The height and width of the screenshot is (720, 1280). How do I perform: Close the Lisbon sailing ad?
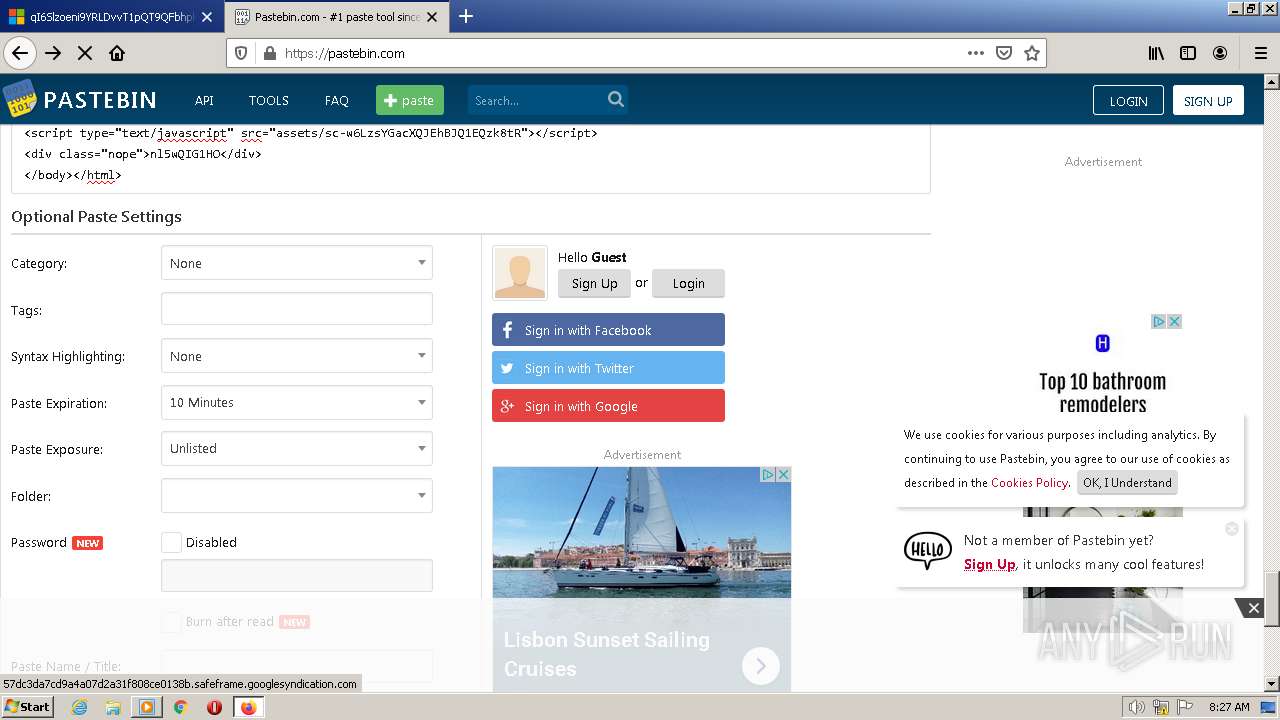tap(784, 474)
